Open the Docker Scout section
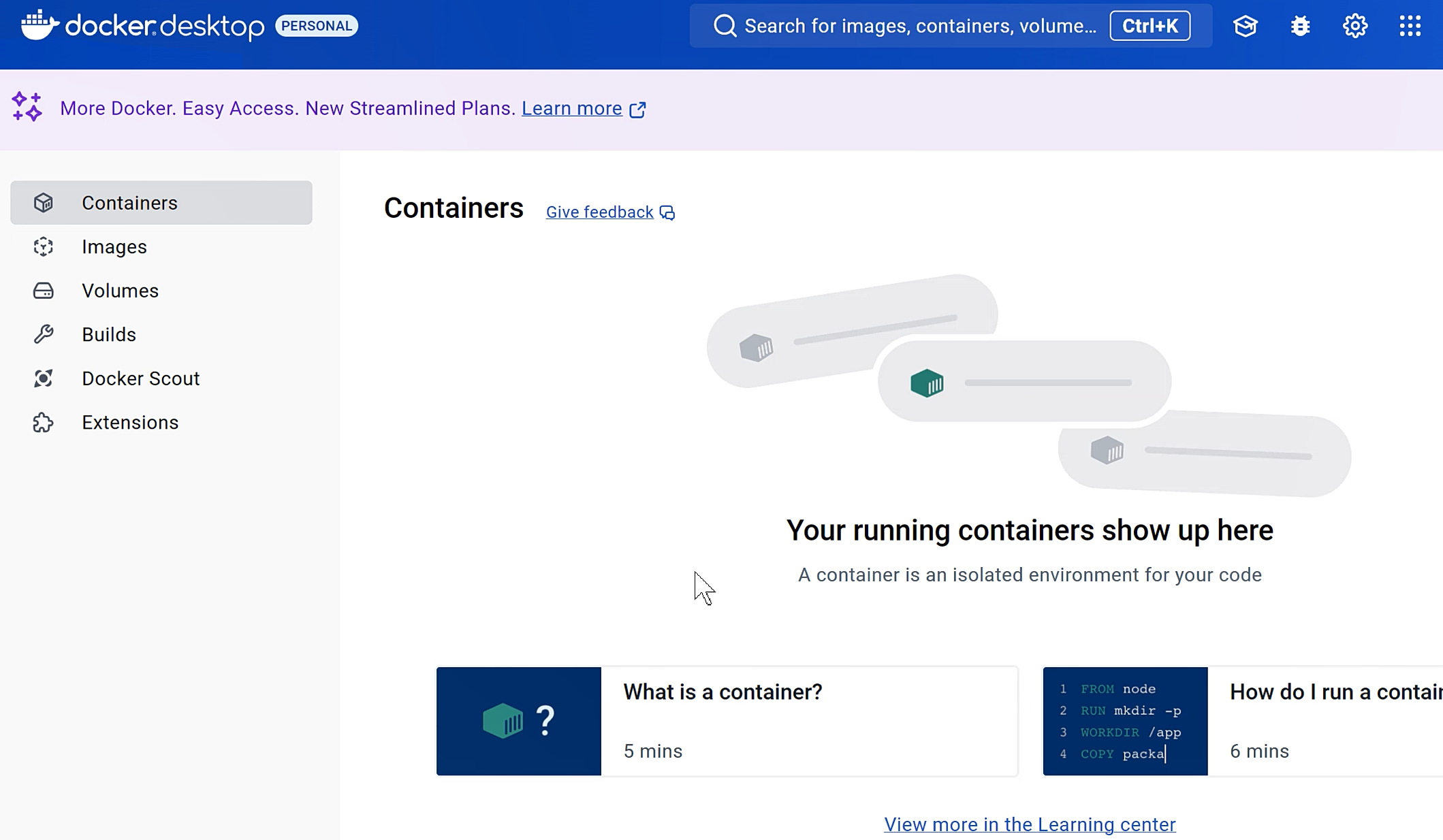 140,378
